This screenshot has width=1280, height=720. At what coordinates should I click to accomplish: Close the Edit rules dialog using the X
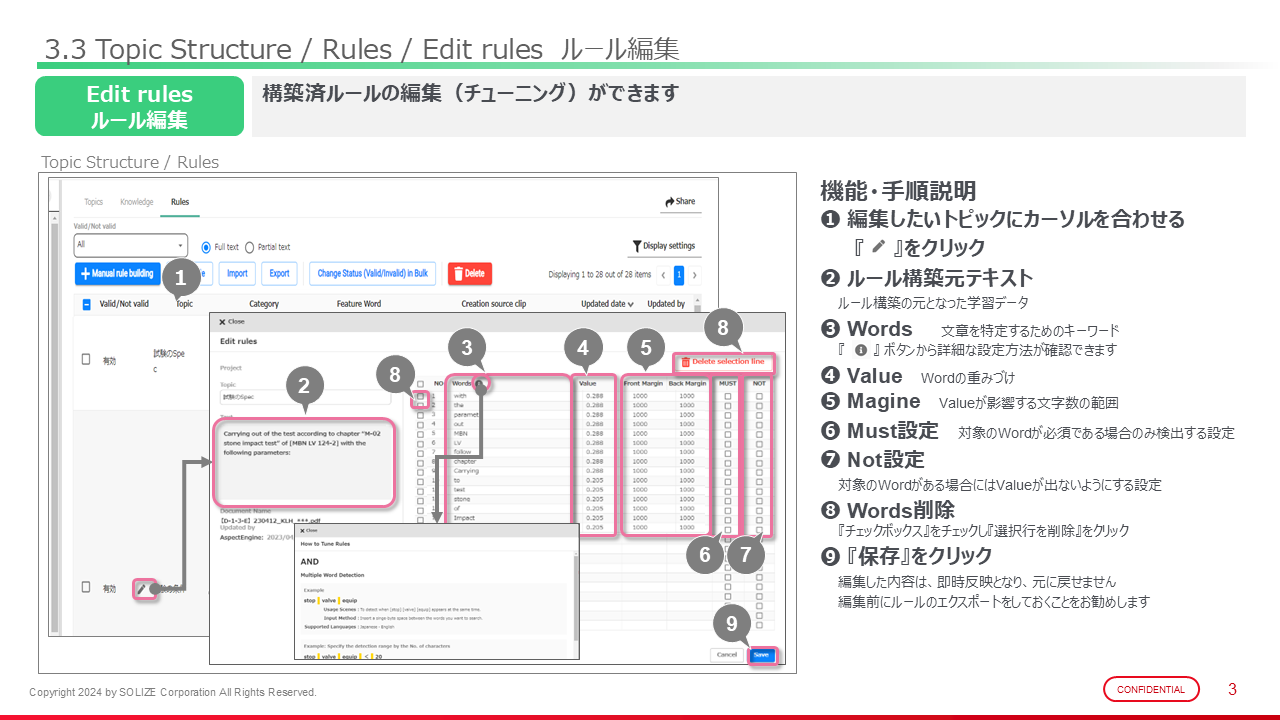pyautogui.click(x=222, y=322)
